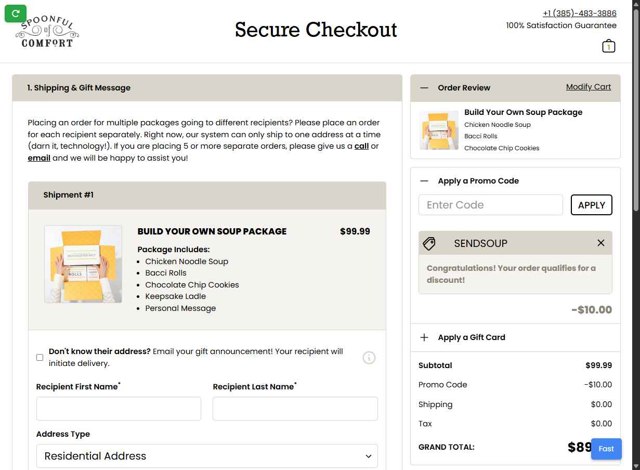Click the email link in the shipping note
The image size is (640, 470).
(x=39, y=158)
